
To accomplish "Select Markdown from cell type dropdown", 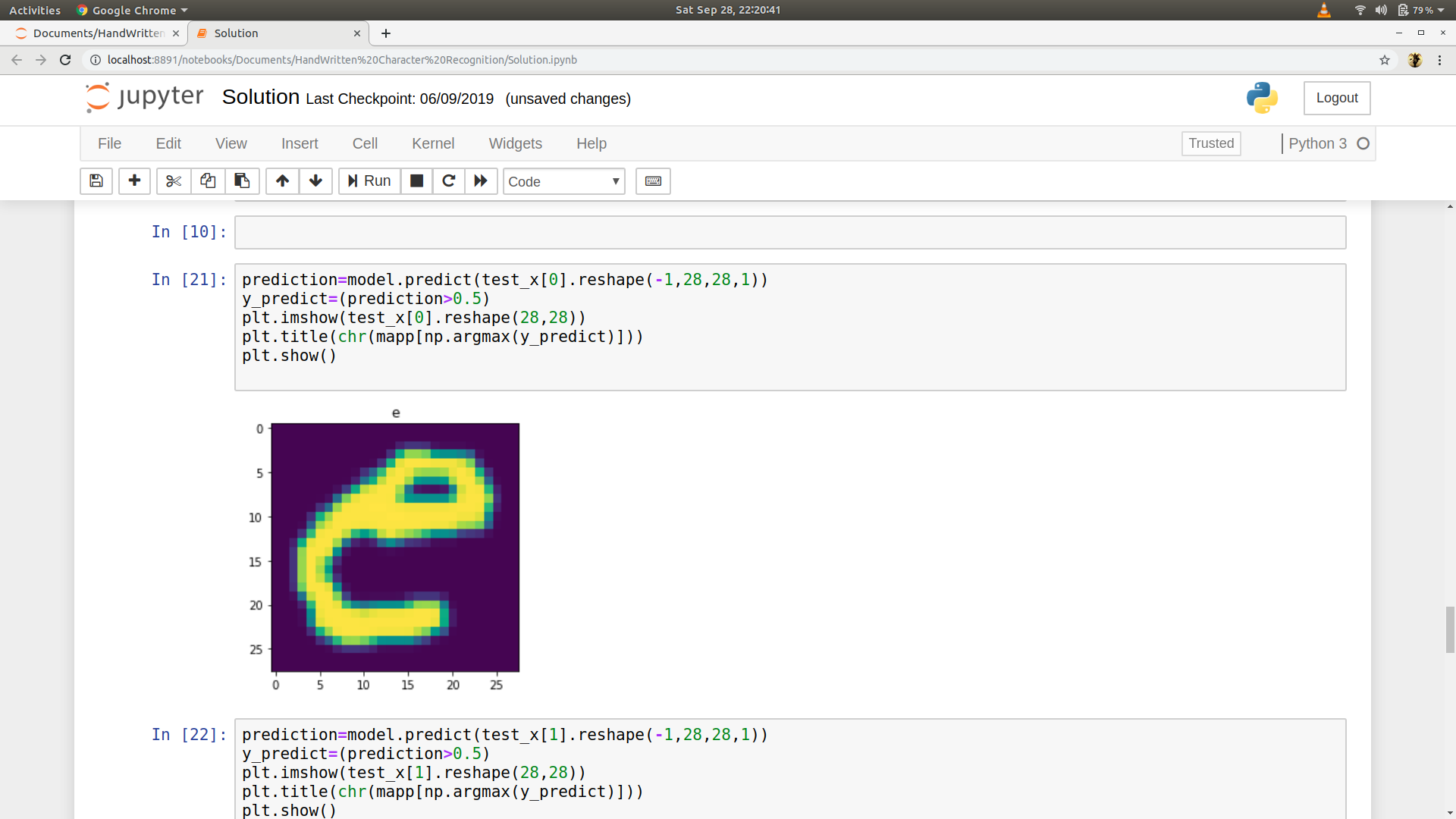I will [563, 181].
